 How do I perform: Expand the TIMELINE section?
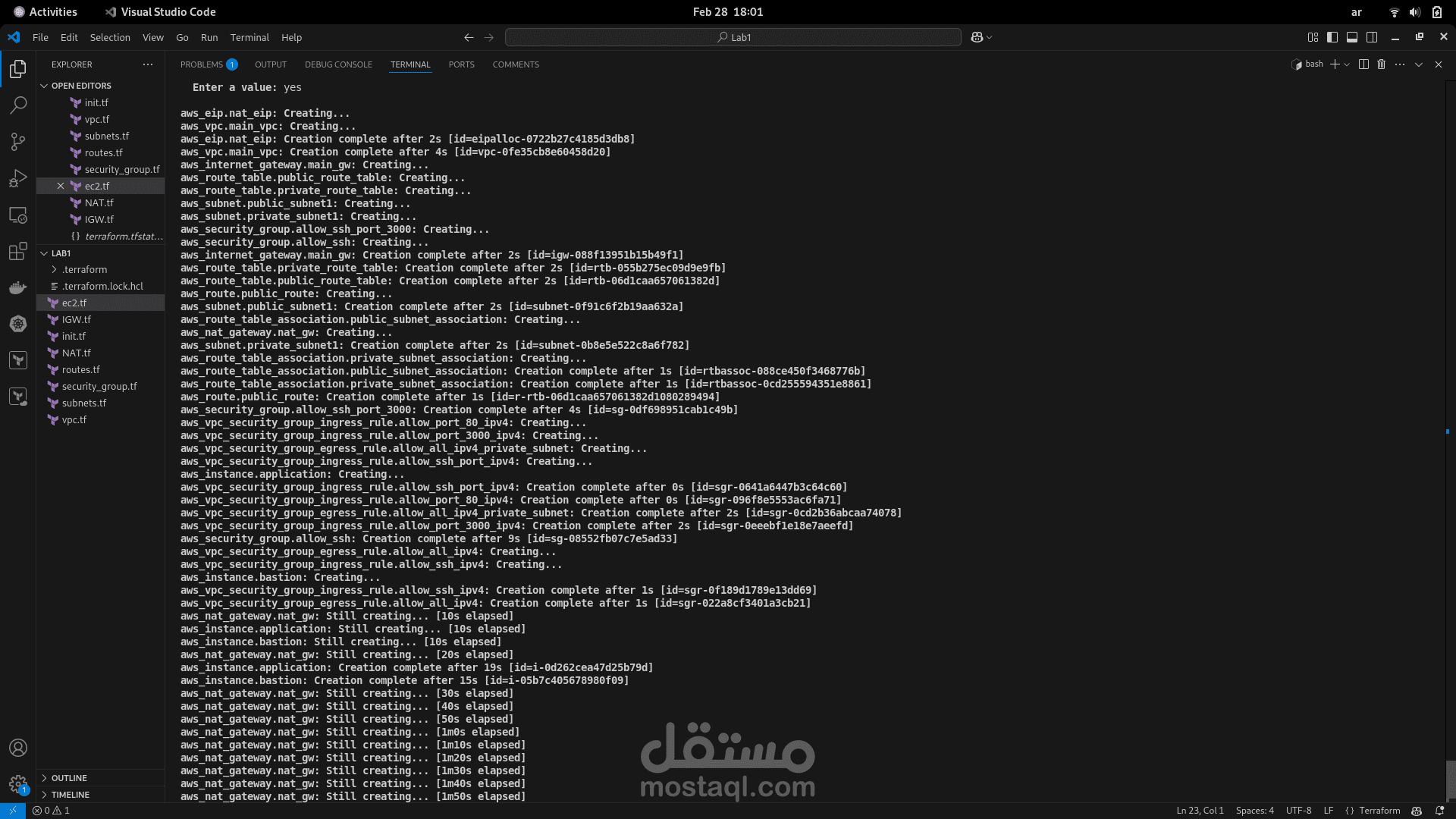point(70,795)
